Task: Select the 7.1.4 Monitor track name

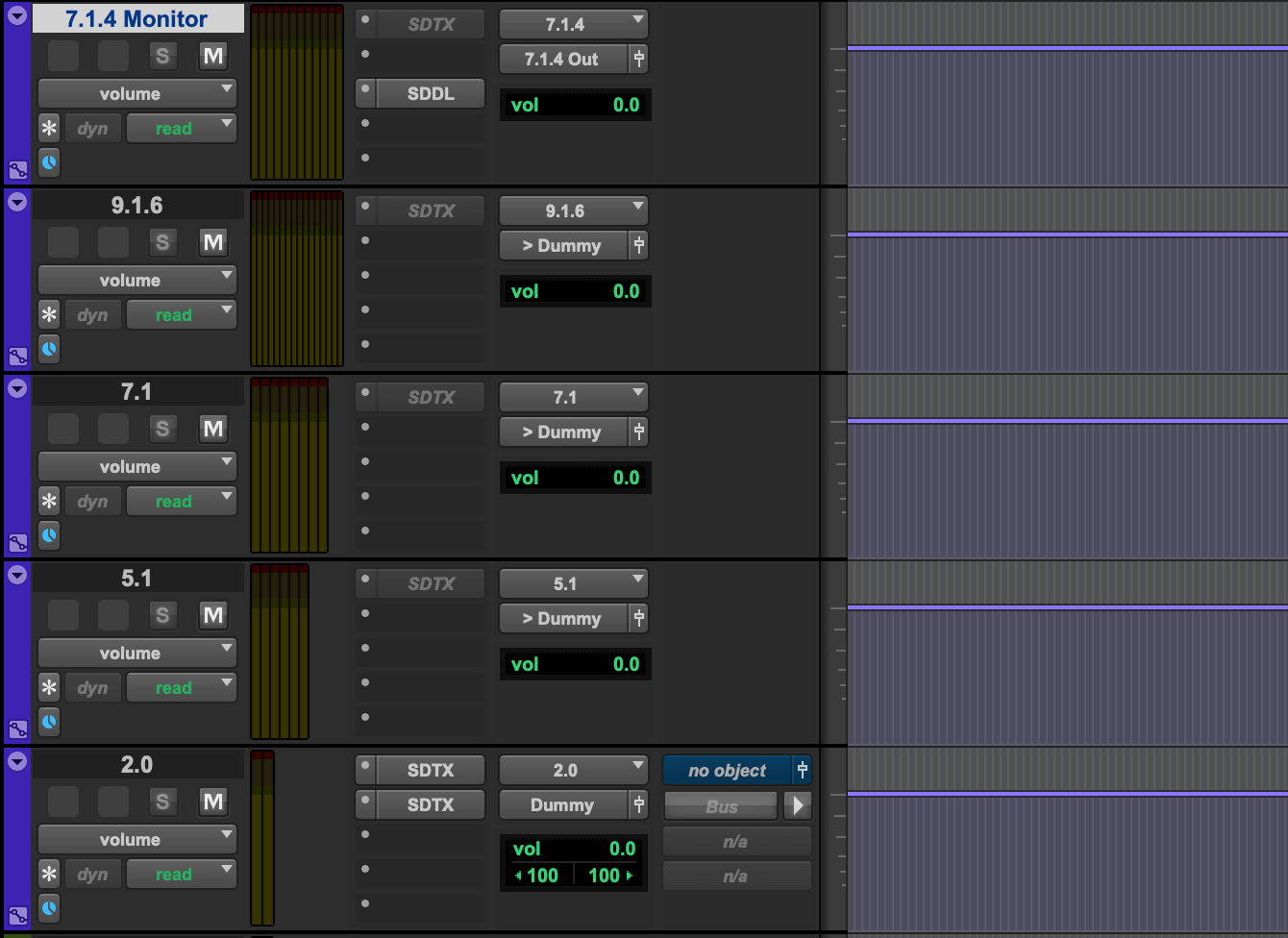Action: point(137,19)
